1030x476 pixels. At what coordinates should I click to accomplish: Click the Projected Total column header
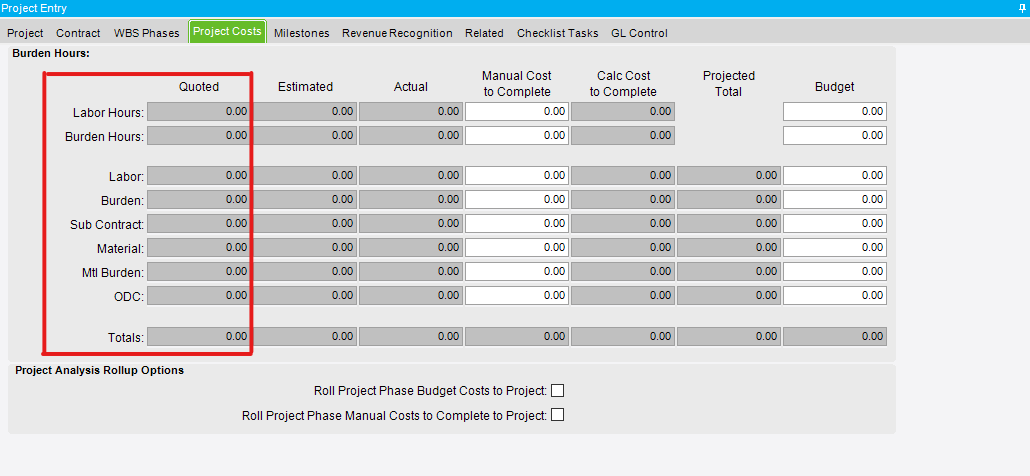[728, 84]
